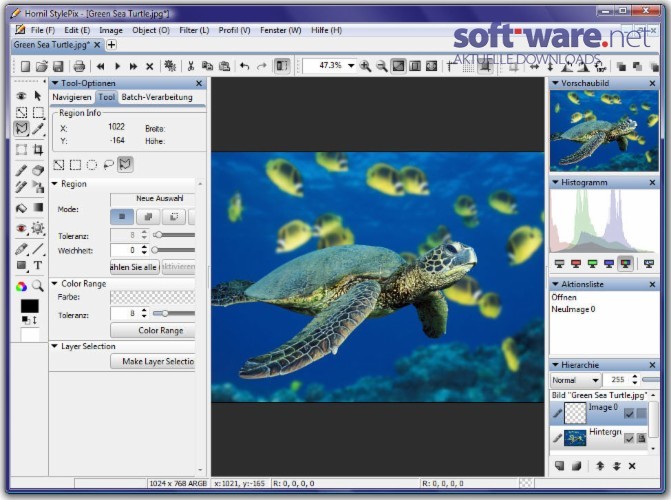Click the Redo arrow icon
This screenshot has width=671, height=500.
point(261,66)
